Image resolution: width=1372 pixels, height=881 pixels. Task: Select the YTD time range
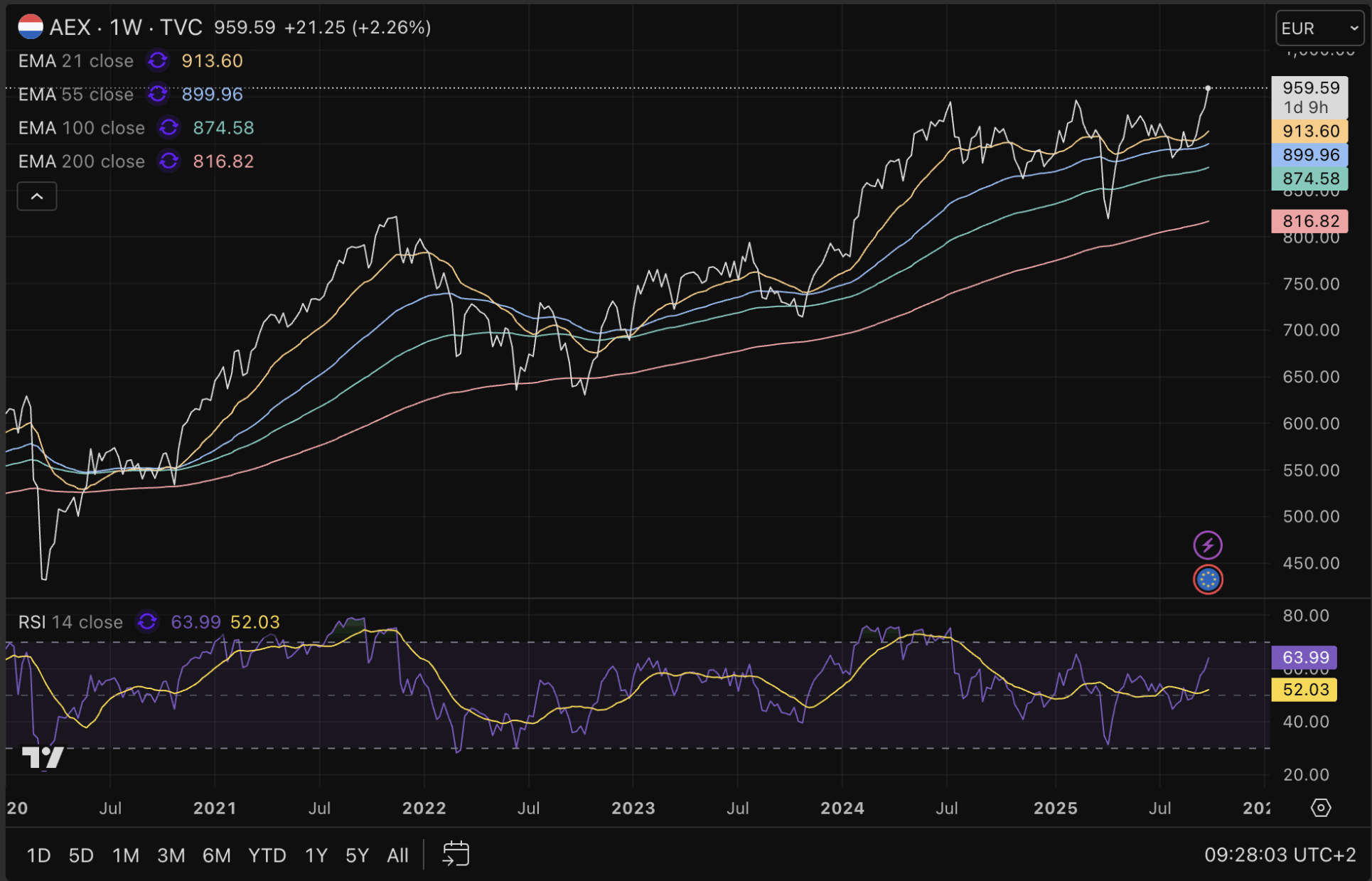267,855
